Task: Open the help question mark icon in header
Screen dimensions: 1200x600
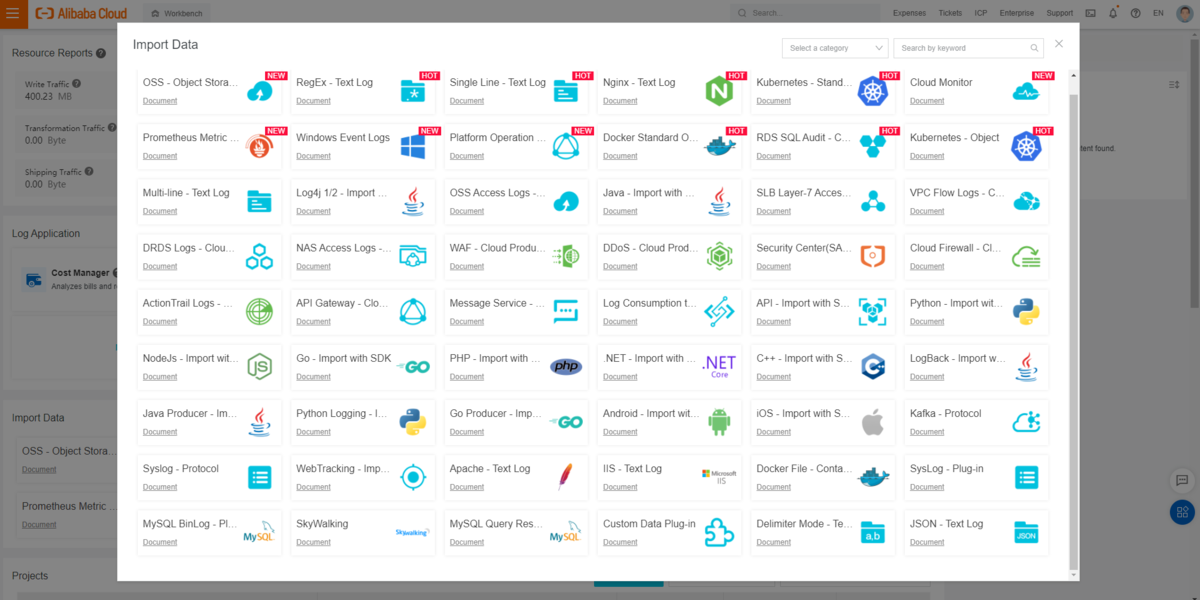Action: point(1135,13)
